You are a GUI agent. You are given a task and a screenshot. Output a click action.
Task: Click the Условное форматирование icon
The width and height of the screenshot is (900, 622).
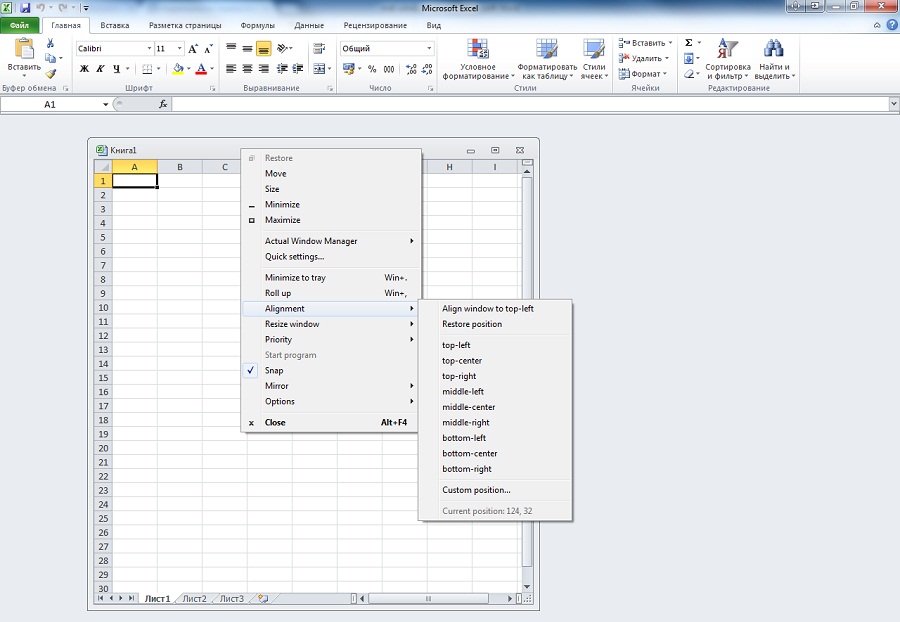(x=478, y=49)
